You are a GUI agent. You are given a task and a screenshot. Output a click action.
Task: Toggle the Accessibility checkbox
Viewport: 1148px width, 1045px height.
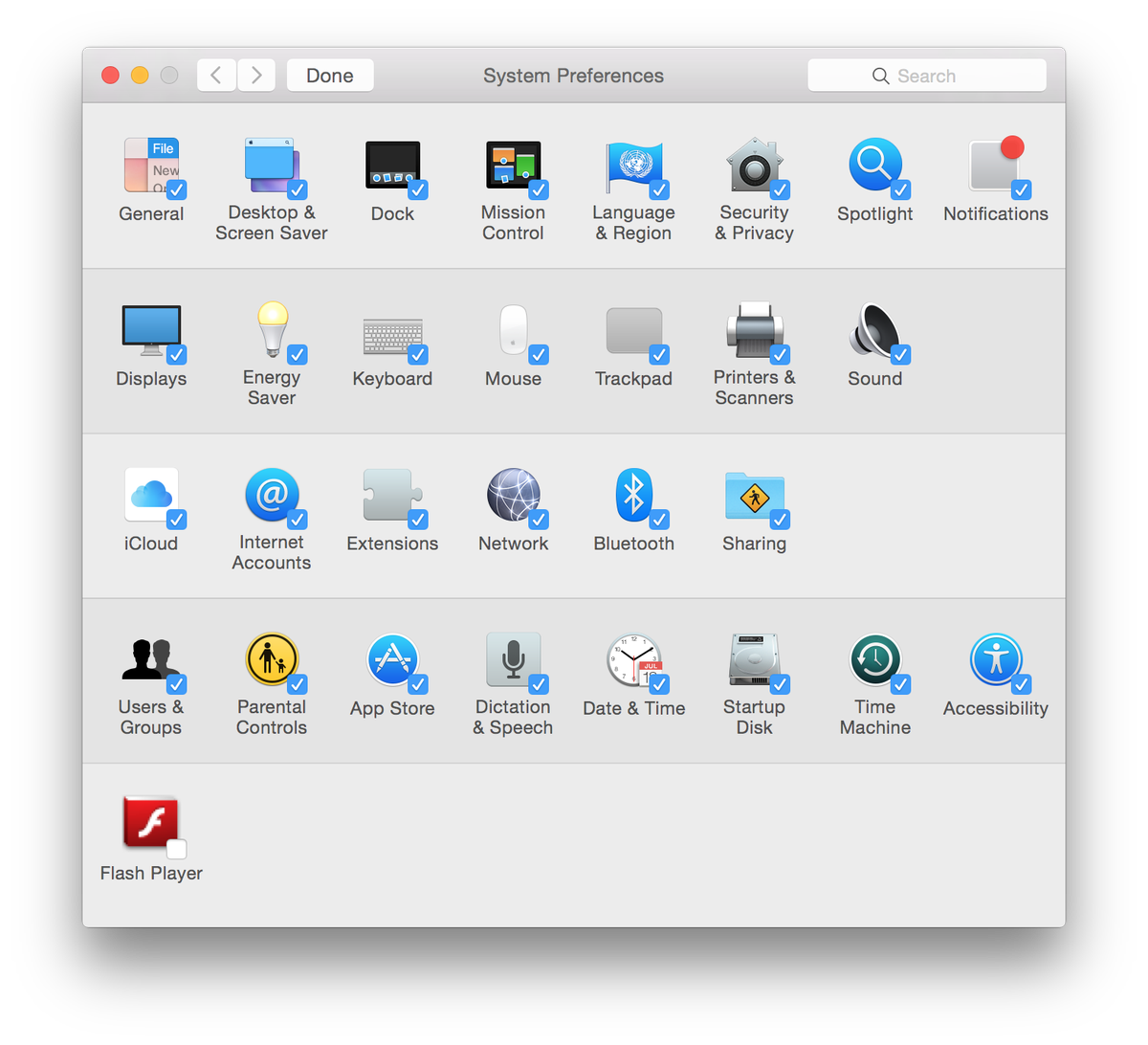(x=1022, y=684)
